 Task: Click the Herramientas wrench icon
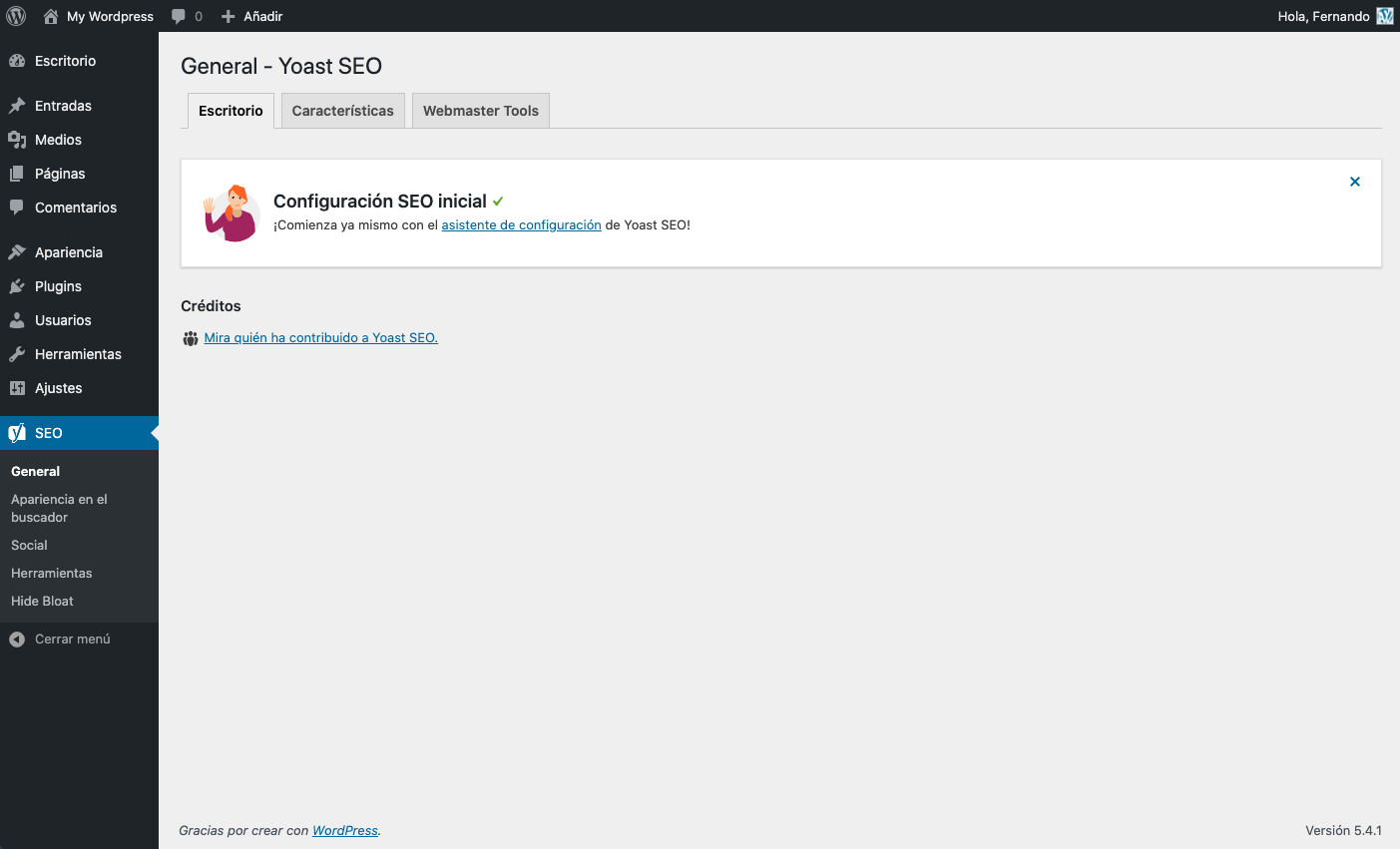(x=17, y=354)
